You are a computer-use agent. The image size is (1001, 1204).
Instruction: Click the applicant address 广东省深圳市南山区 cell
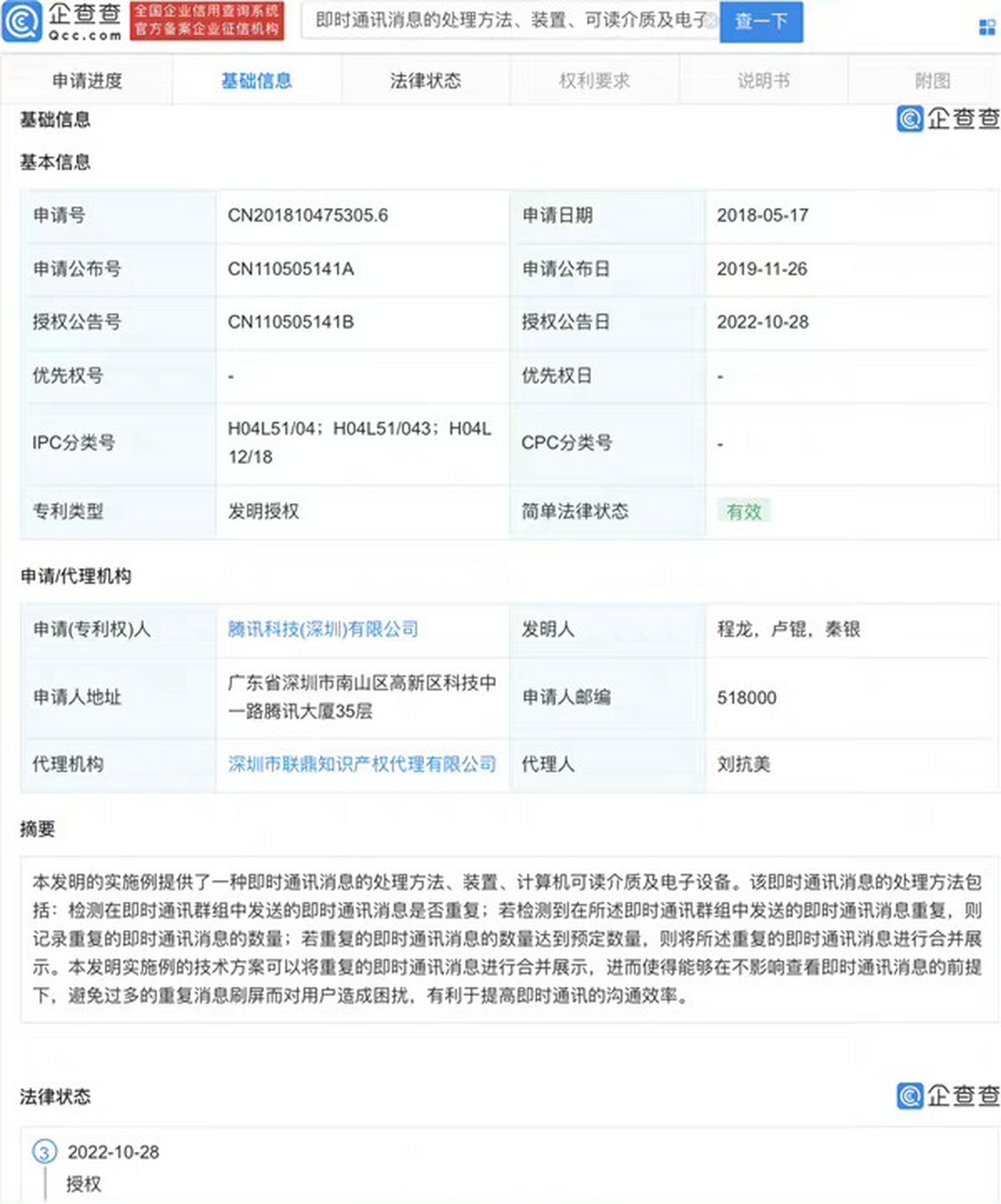pyautogui.click(x=362, y=697)
